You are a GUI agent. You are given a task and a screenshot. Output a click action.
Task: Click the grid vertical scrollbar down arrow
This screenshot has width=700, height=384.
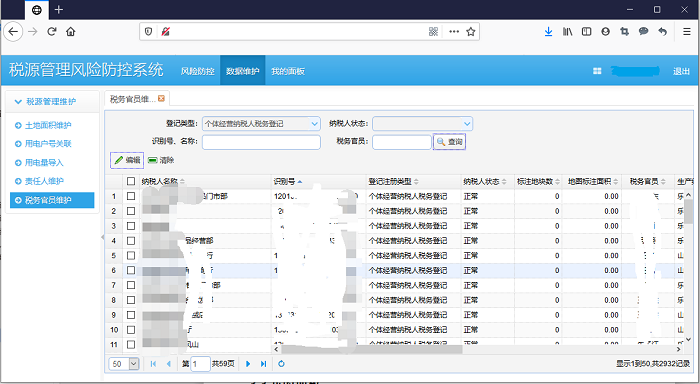tap(688, 340)
